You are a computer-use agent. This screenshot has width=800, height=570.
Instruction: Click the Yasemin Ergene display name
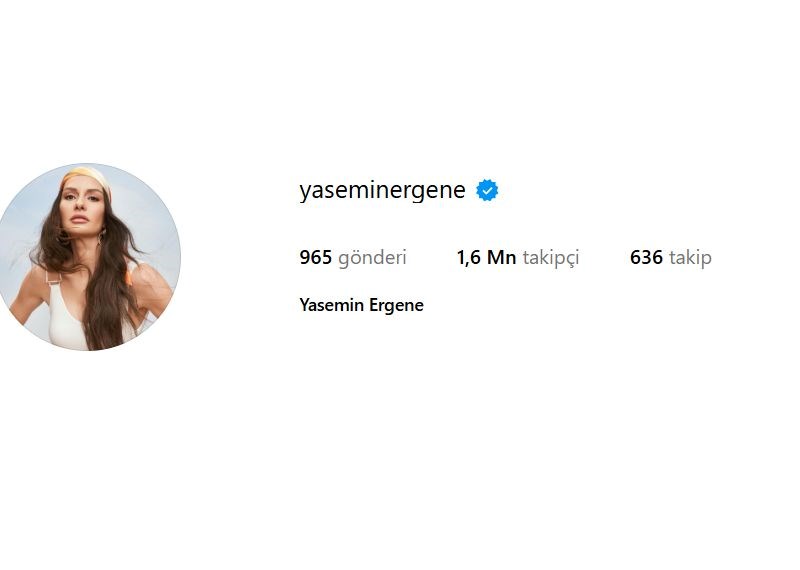[x=361, y=305]
